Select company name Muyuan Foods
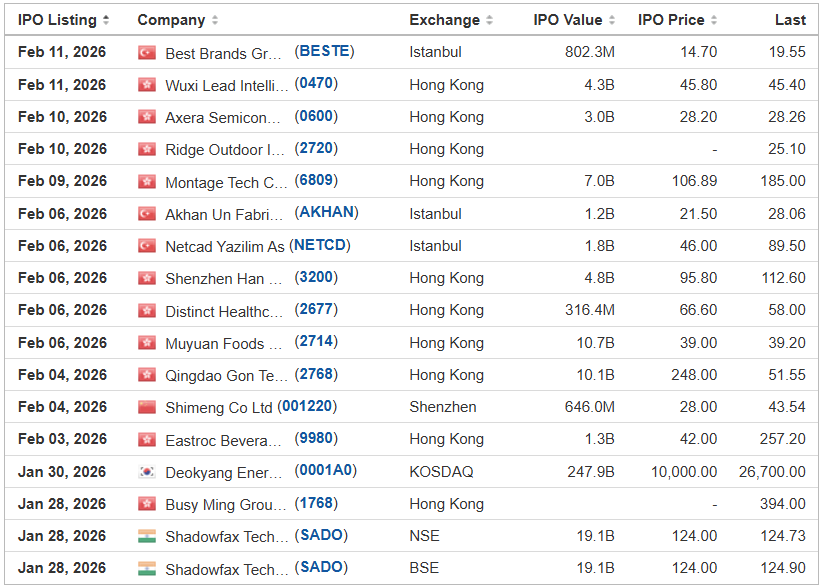Image resolution: width=823 pixels, height=587 pixels. pyautogui.click(x=224, y=343)
